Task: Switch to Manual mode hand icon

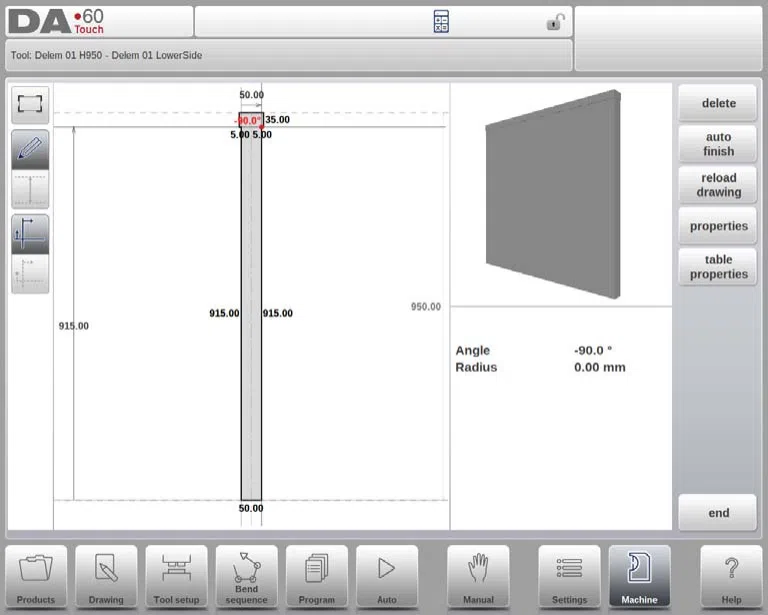Action: click(478, 576)
